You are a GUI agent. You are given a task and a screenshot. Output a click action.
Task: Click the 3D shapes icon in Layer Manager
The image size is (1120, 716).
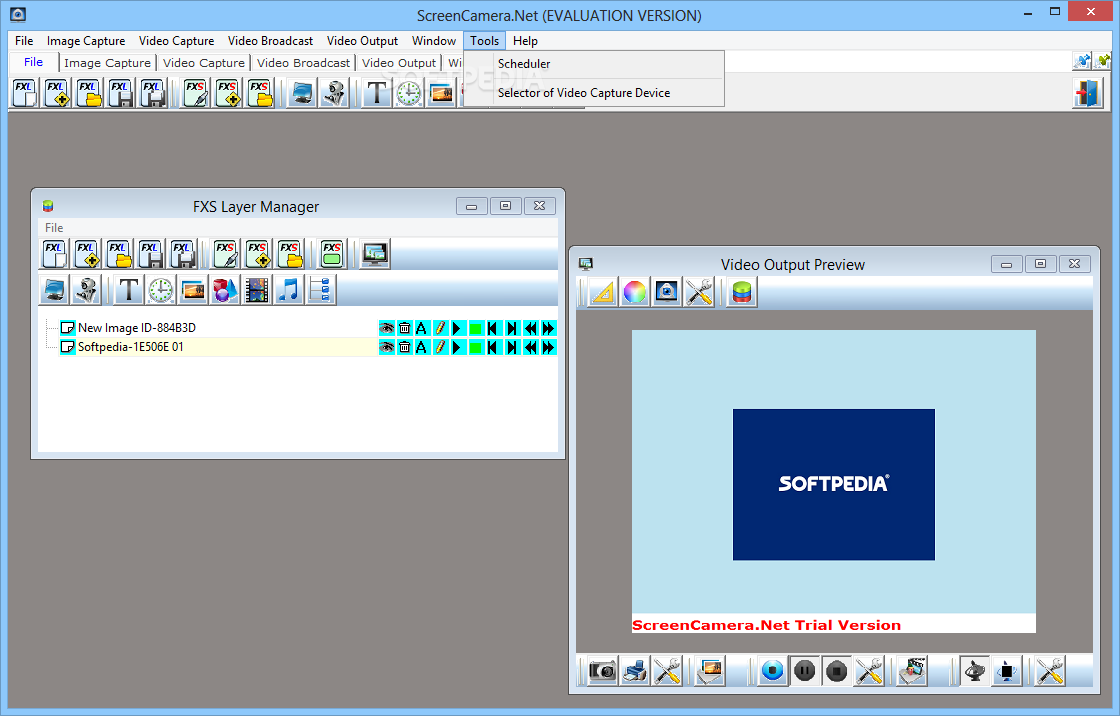pyautogui.click(x=225, y=290)
